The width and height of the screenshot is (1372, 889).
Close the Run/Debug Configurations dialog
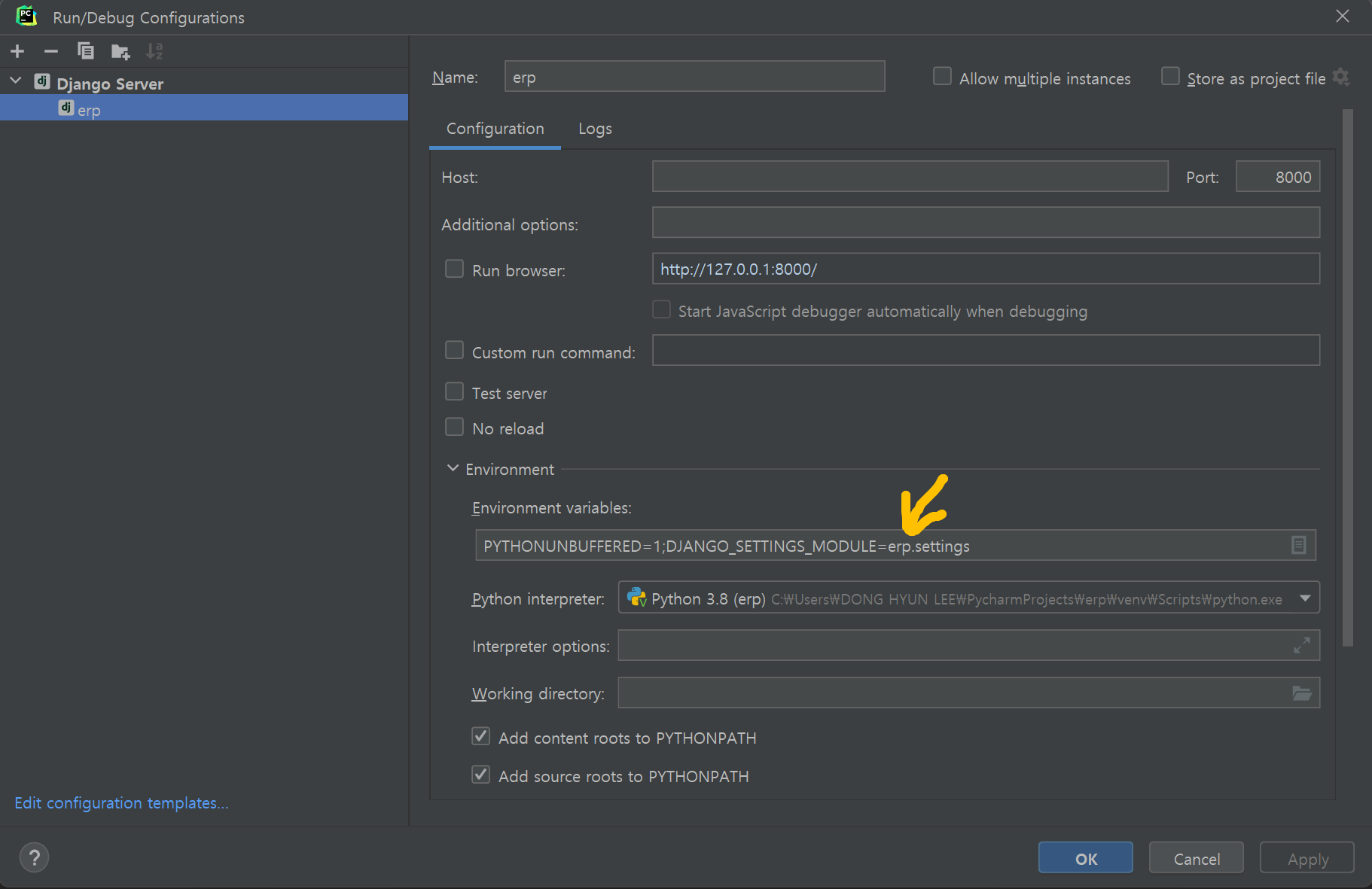[1343, 17]
